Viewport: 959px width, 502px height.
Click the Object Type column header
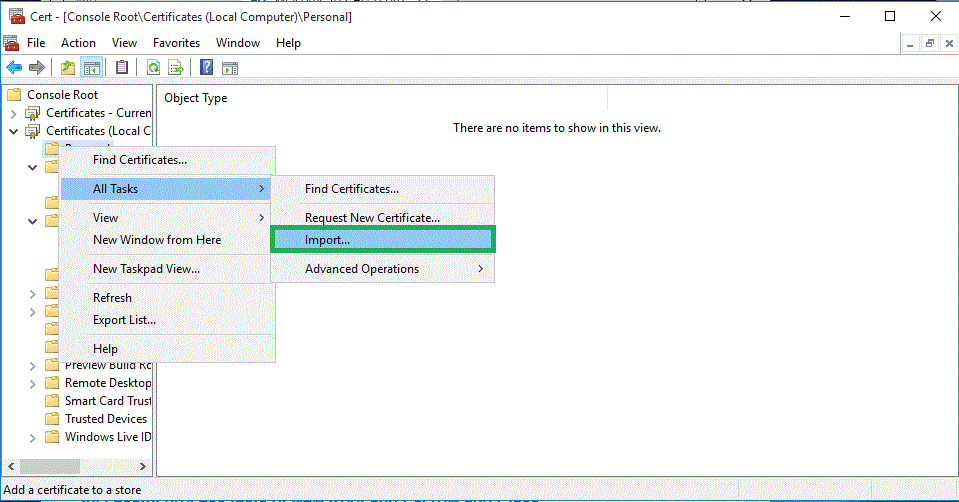196,98
